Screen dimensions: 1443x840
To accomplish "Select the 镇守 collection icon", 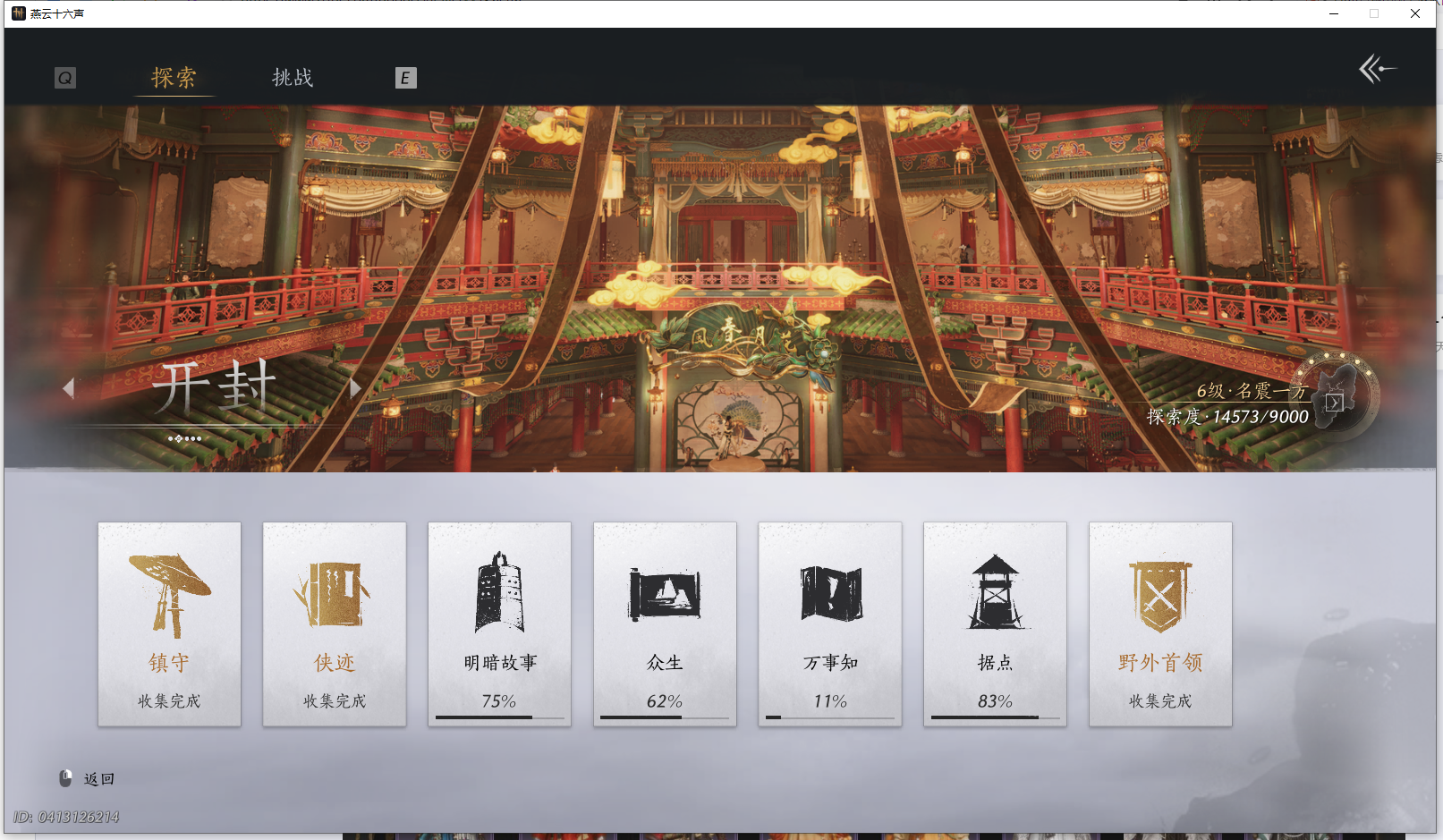I will coord(169,590).
